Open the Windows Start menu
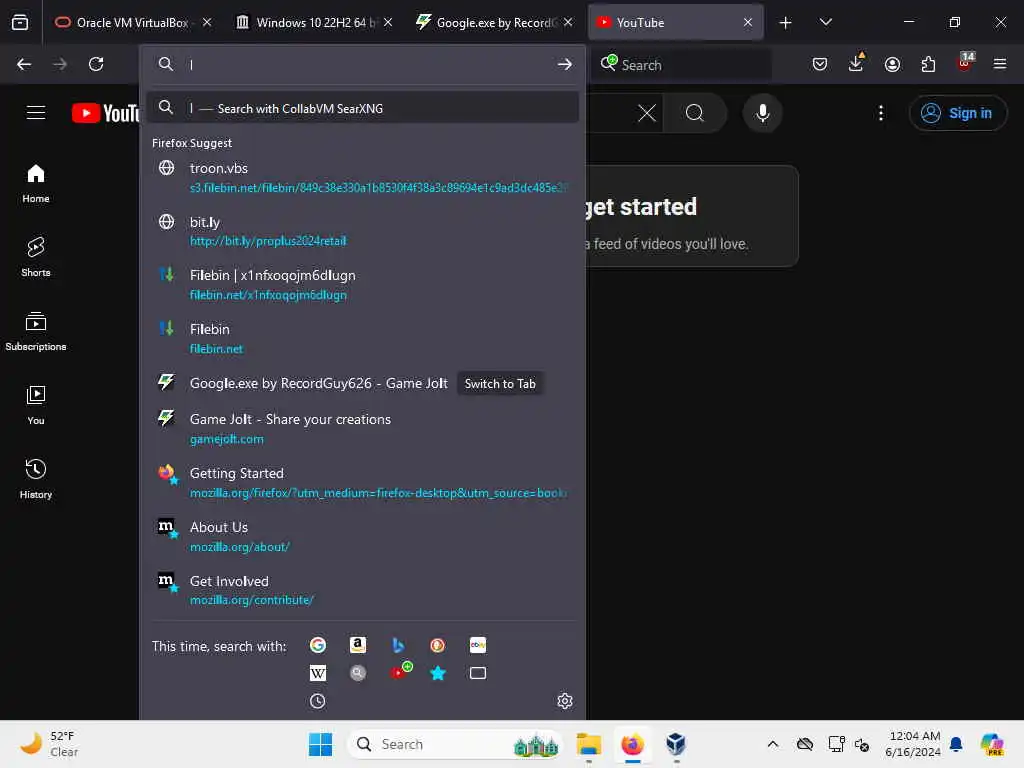Viewport: 1024px width, 768px height. click(320, 744)
